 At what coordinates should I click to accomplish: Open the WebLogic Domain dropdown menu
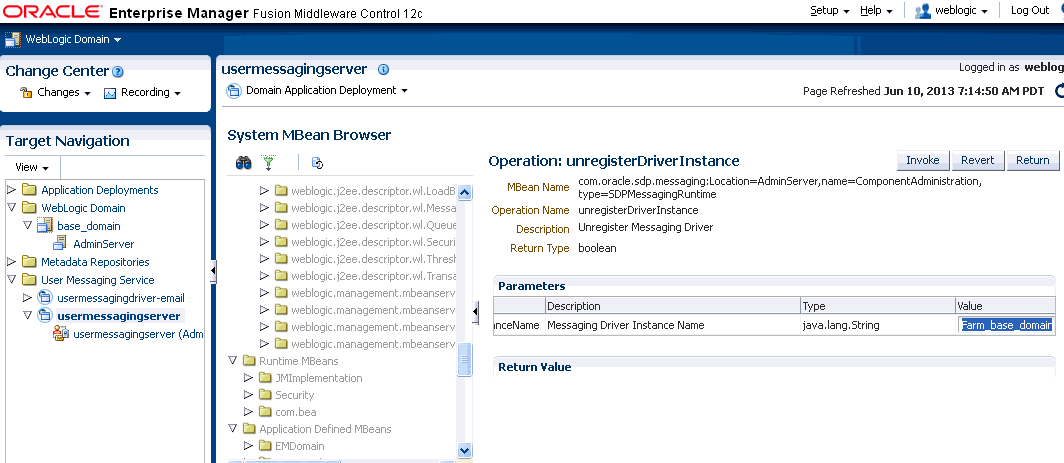[73, 39]
